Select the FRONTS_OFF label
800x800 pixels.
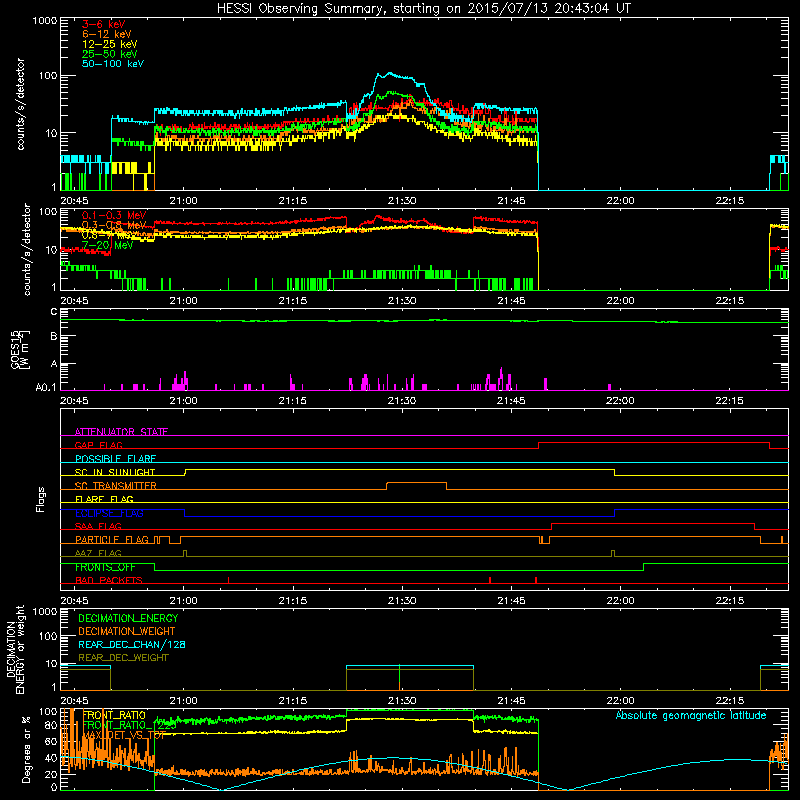pyautogui.click(x=105, y=567)
